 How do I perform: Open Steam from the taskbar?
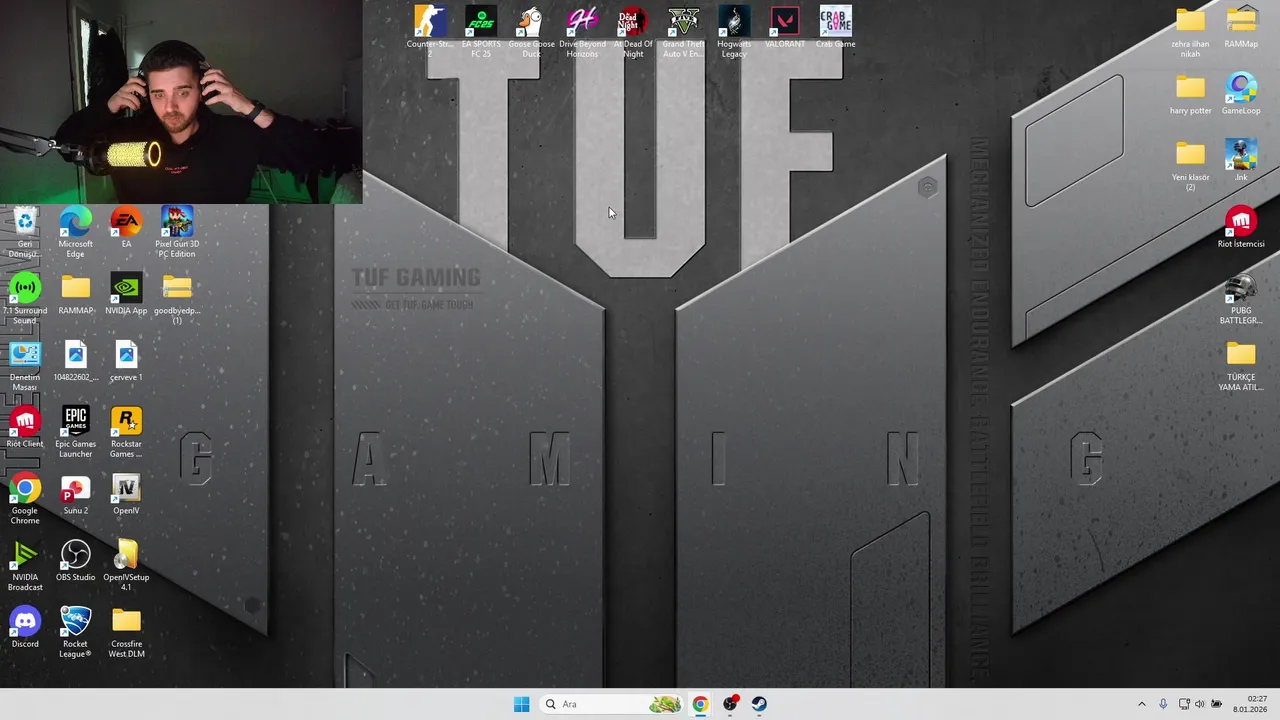760,704
